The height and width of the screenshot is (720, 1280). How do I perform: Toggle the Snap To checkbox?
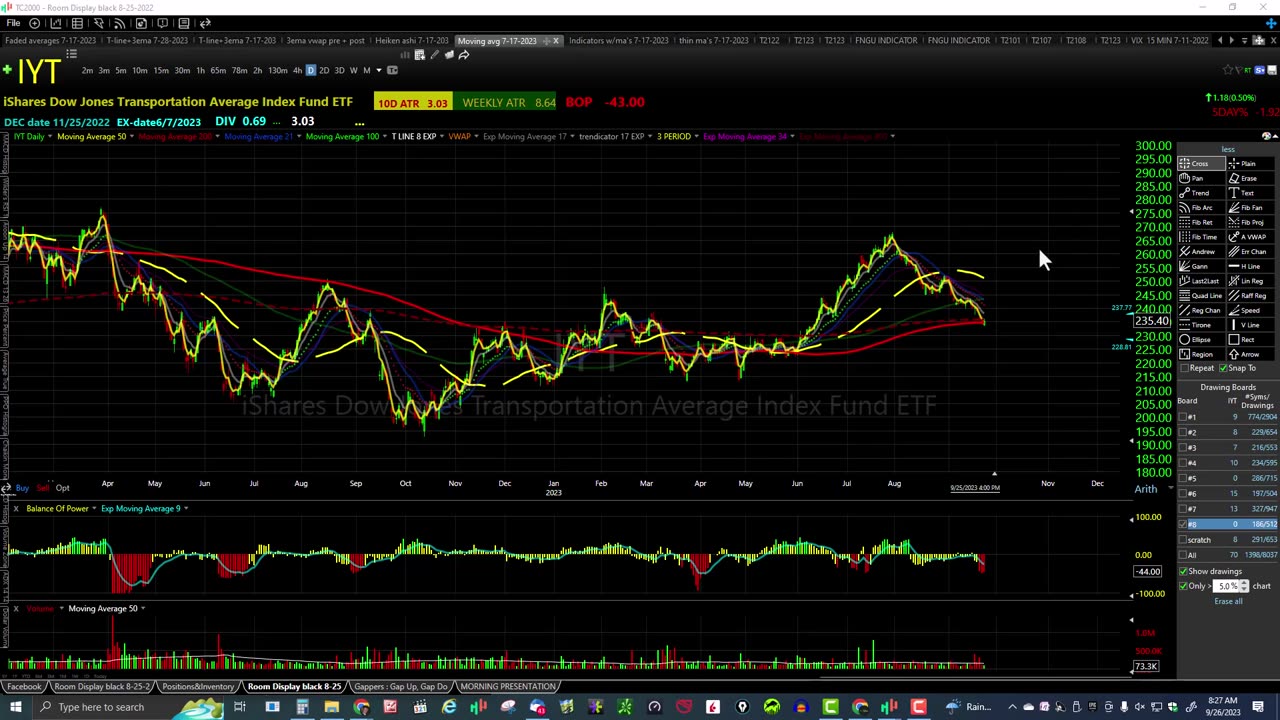pos(1223,368)
